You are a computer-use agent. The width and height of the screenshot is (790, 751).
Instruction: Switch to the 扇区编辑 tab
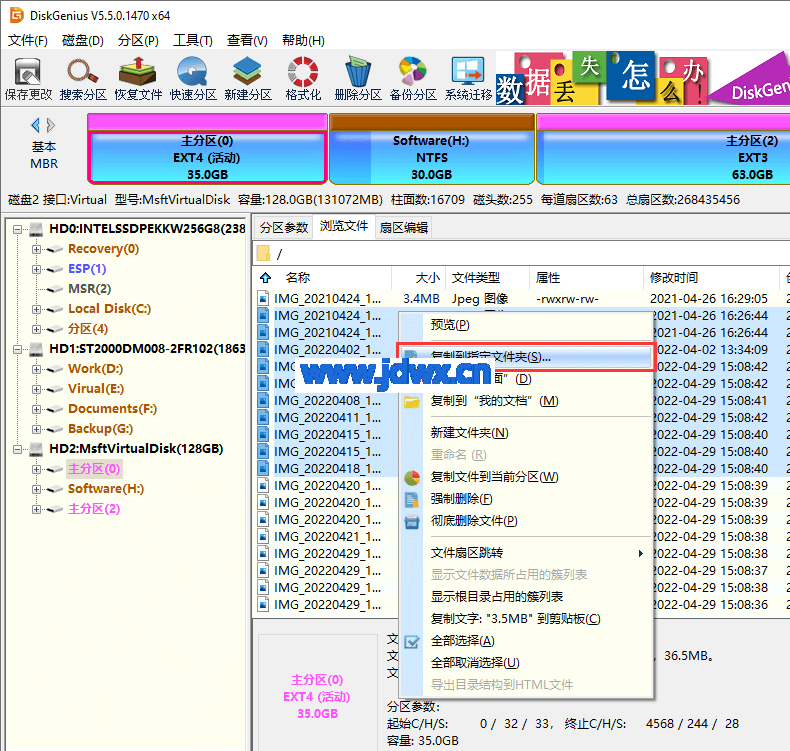tap(404, 228)
